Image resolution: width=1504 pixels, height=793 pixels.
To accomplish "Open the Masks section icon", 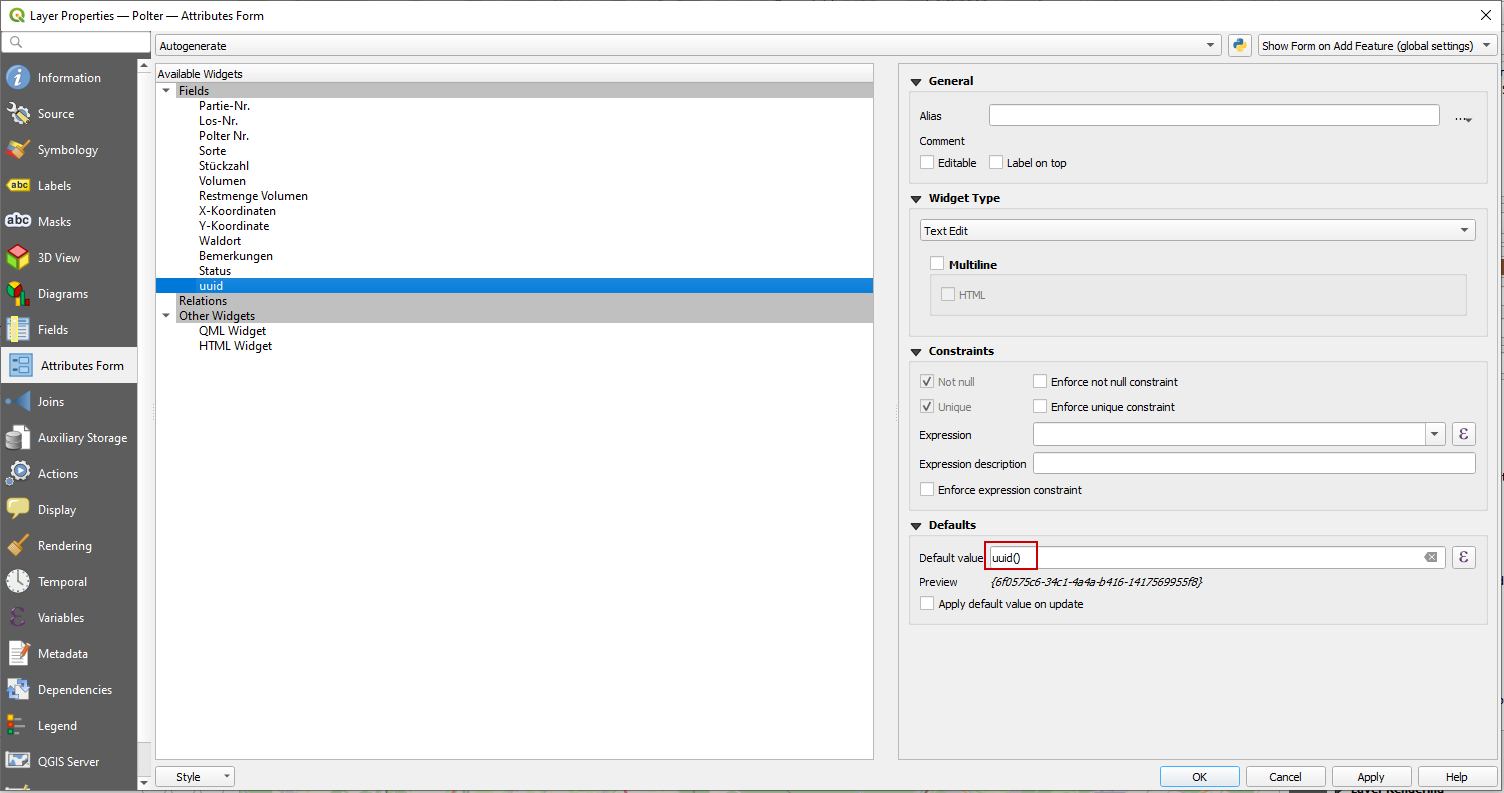I will click(x=18, y=222).
